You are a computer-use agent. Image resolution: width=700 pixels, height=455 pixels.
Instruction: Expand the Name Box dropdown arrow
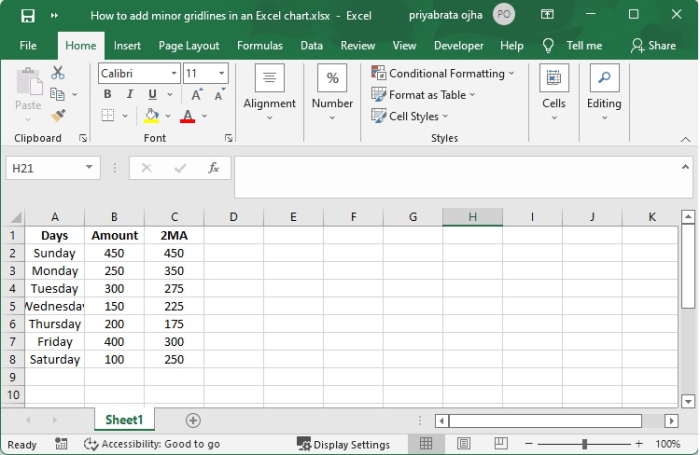89,168
